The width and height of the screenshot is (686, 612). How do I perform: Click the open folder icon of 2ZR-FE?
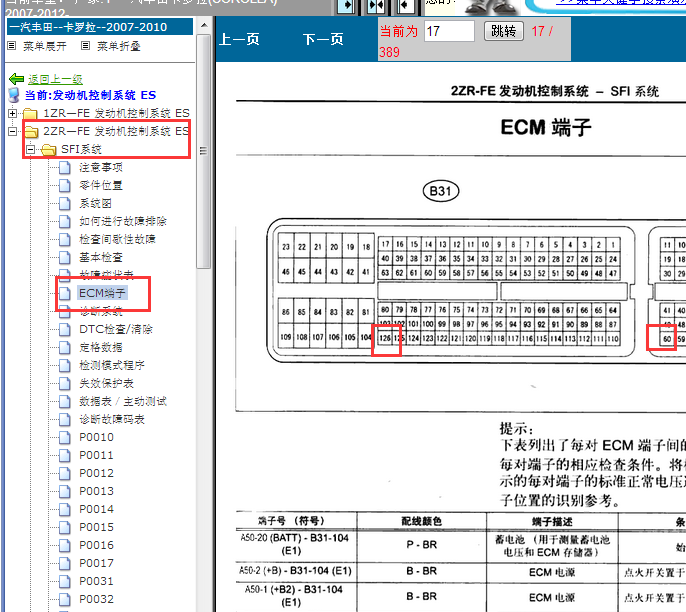pos(31,131)
